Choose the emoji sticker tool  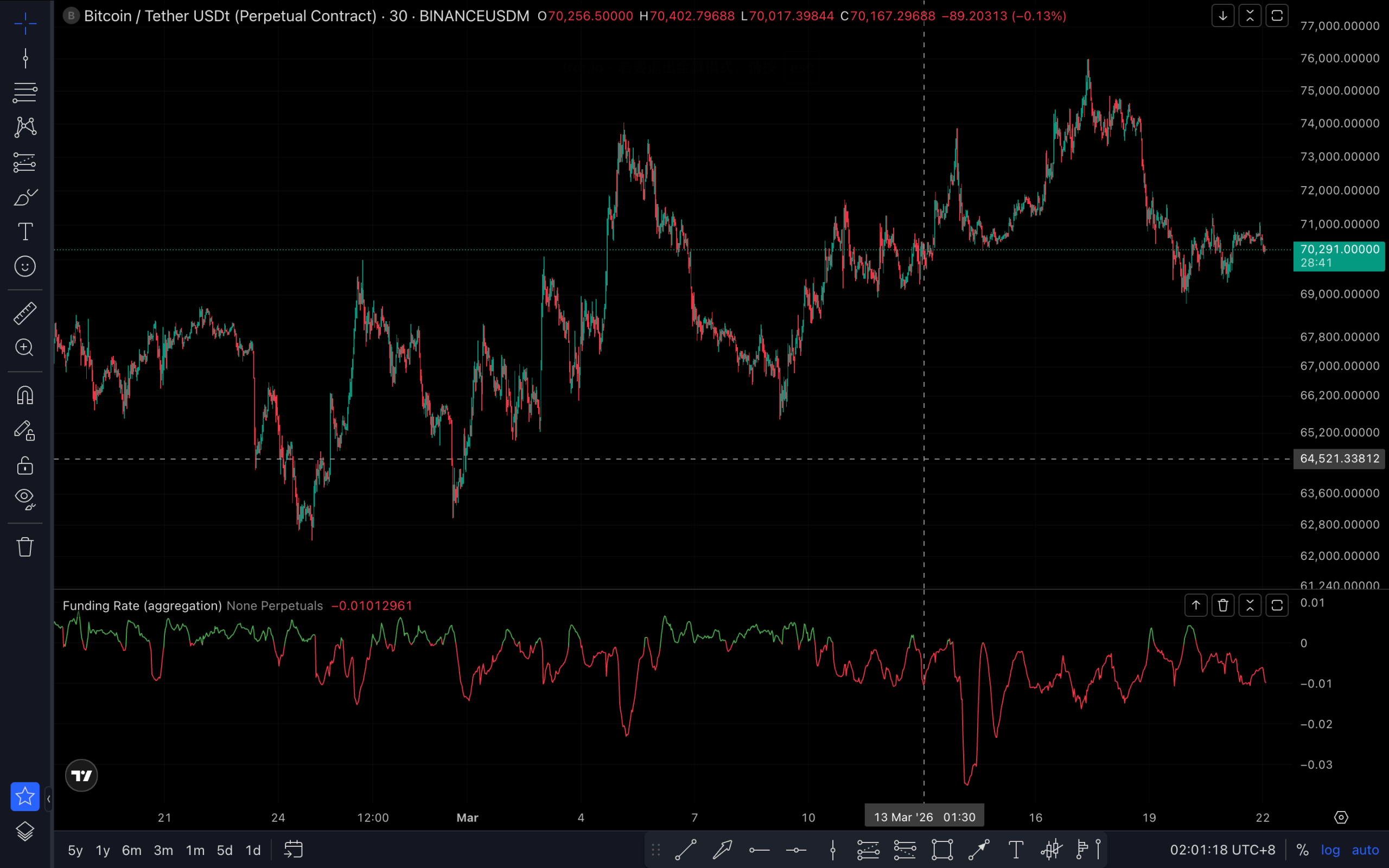point(26,266)
